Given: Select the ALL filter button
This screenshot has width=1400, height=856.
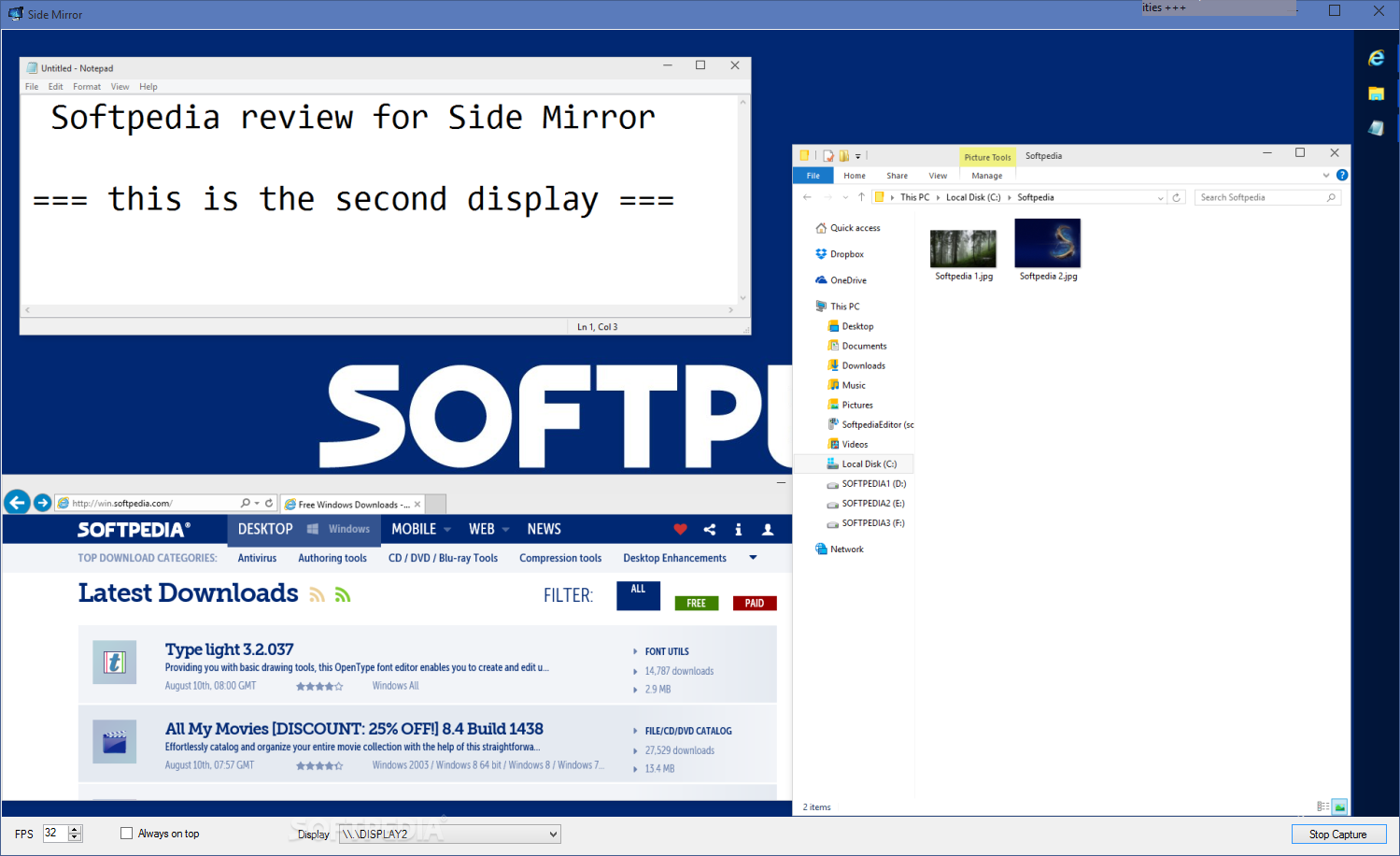Looking at the screenshot, I should pos(638,595).
